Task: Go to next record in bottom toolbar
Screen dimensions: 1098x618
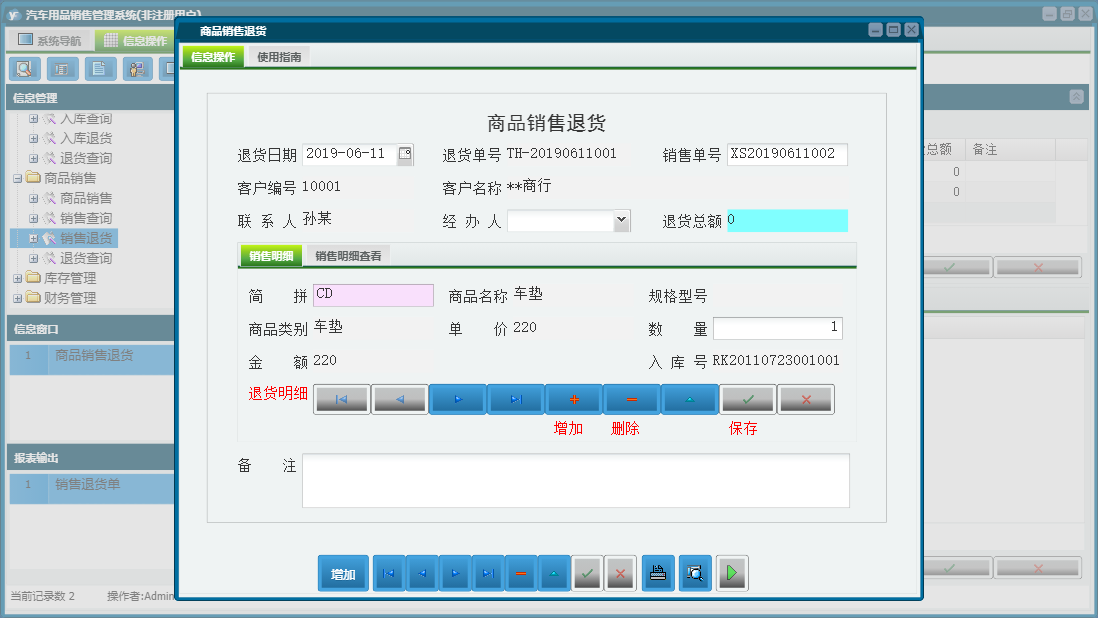Action: click(x=455, y=573)
